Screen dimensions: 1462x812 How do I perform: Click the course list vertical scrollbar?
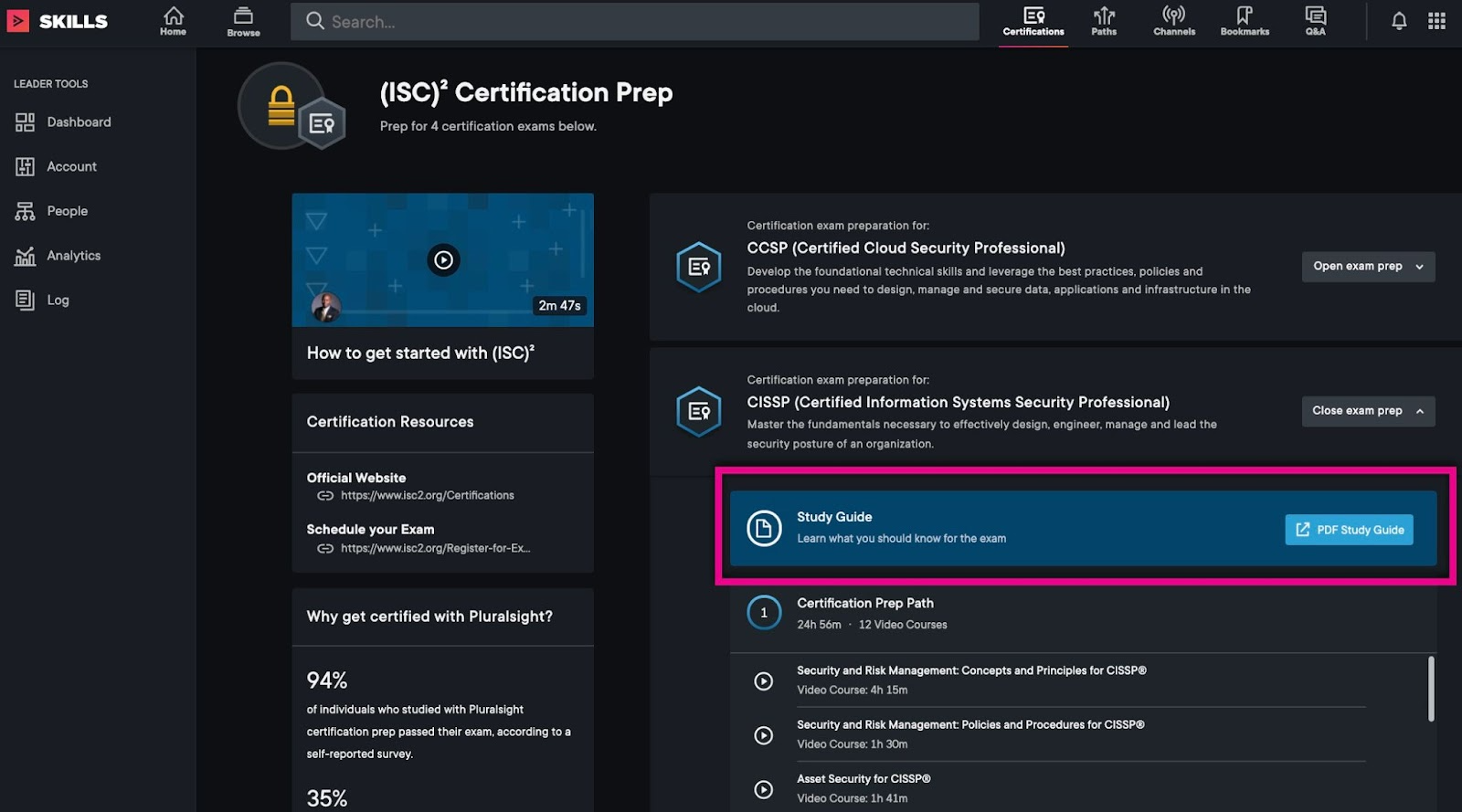point(1430,689)
